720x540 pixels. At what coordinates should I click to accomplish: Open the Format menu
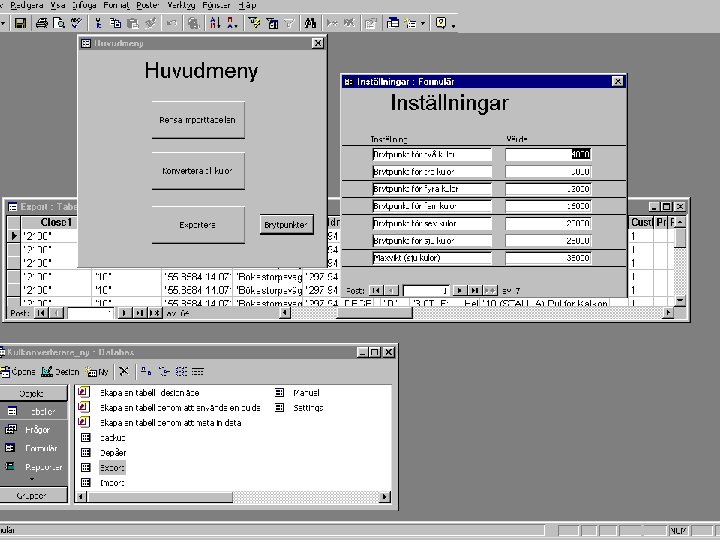point(116,6)
